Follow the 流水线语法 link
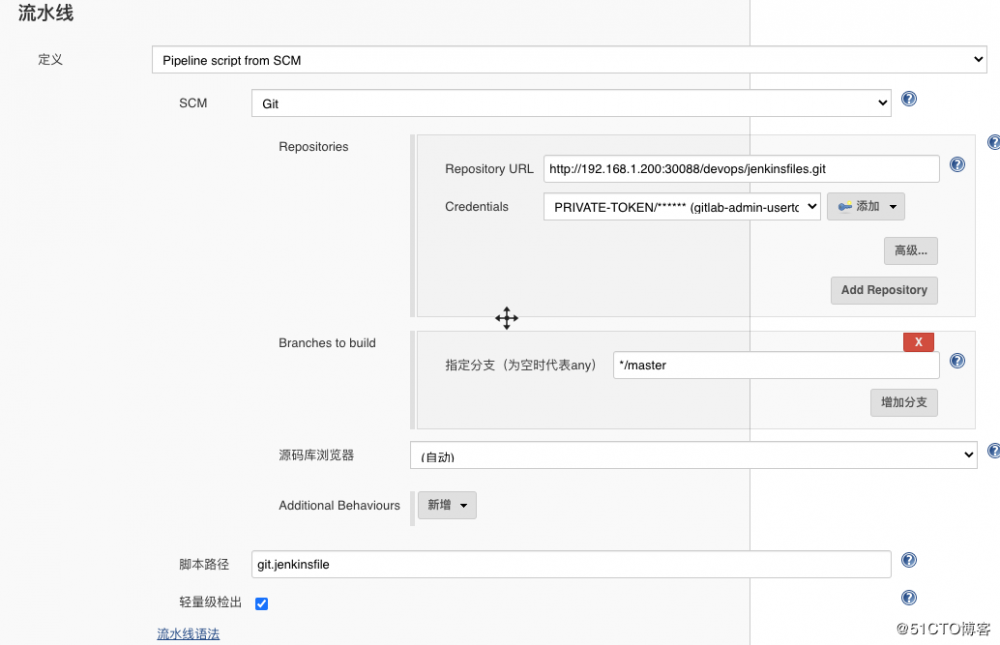Screen dimensions: 1000x645 pos(188,633)
